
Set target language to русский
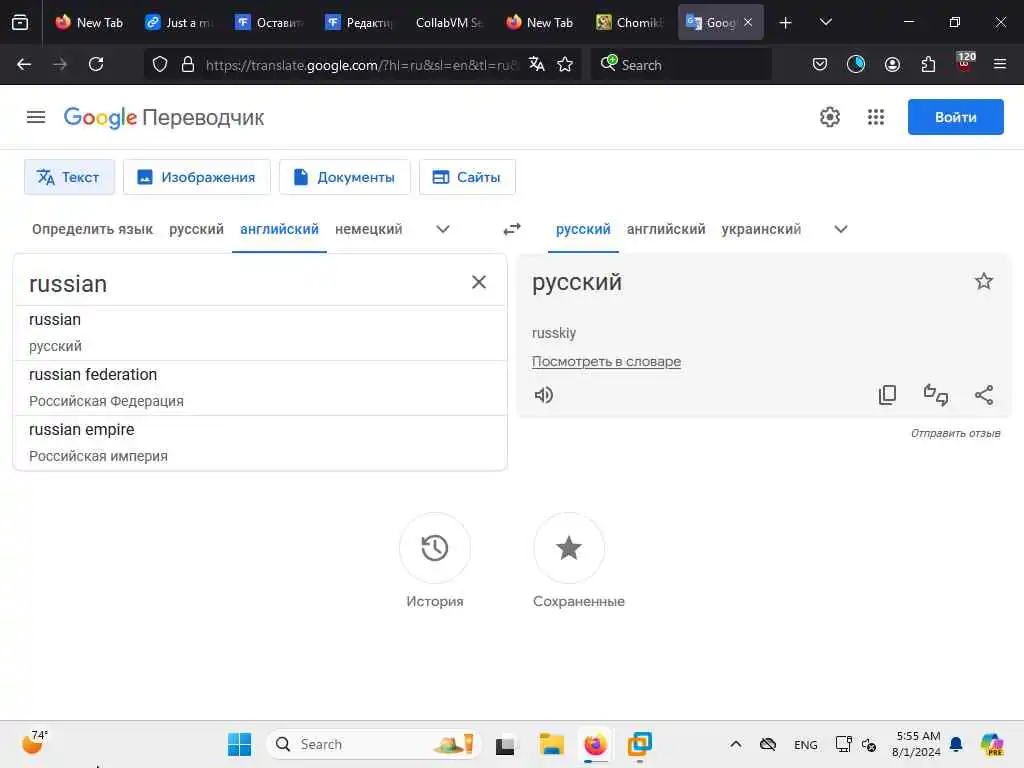click(583, 229)
